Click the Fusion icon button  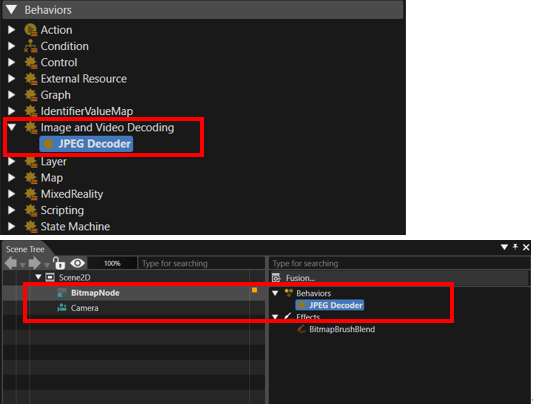(276, 278)
